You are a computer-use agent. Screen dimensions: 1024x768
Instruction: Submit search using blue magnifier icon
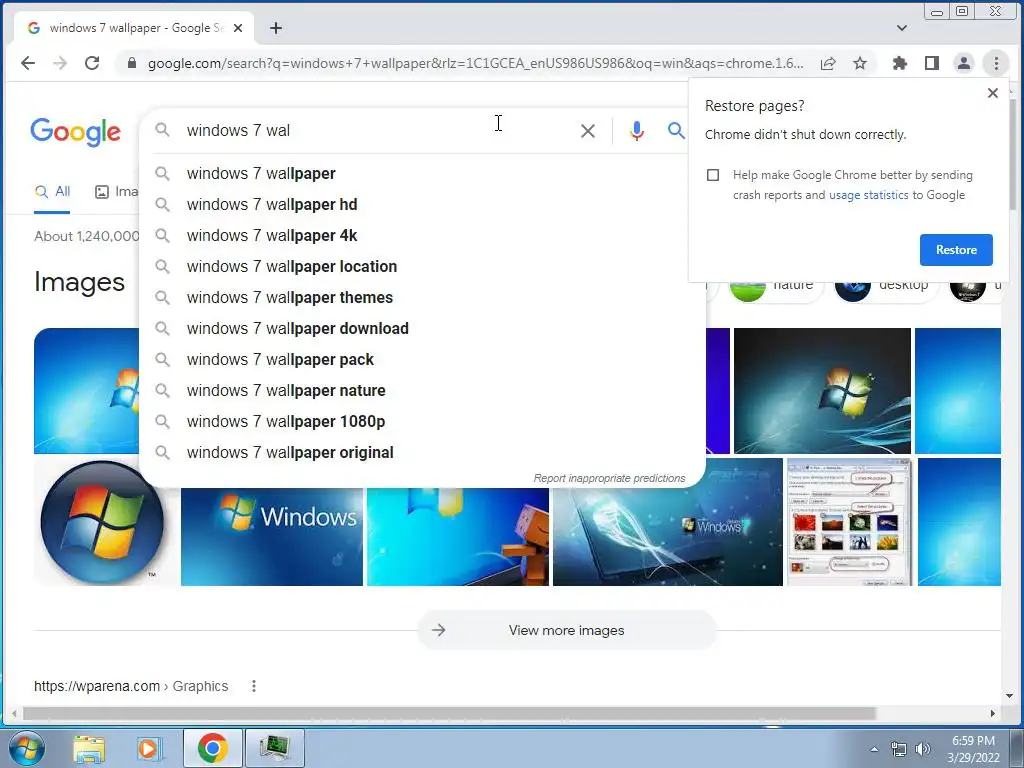coord(676,131)
